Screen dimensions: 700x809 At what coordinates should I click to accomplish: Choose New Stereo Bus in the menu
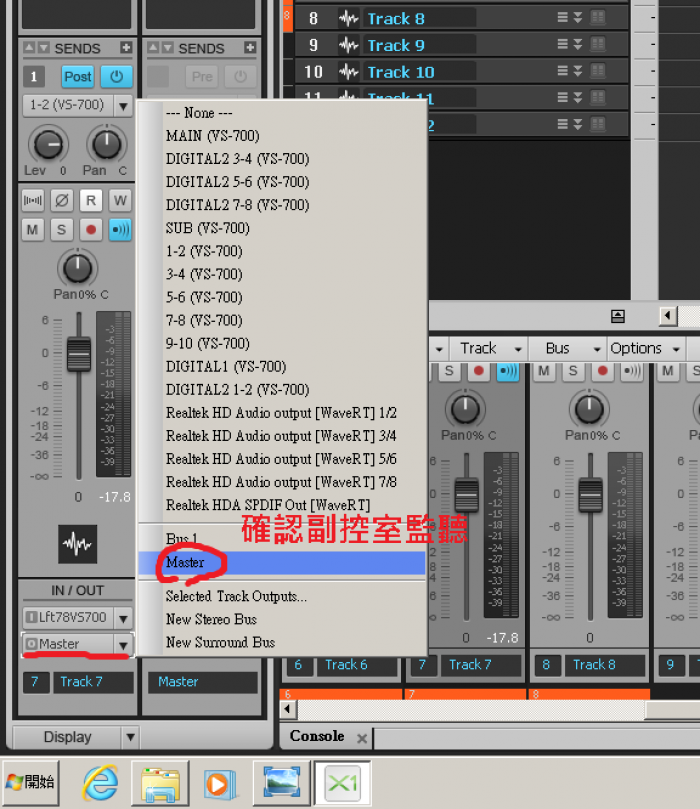pos(211,619)
